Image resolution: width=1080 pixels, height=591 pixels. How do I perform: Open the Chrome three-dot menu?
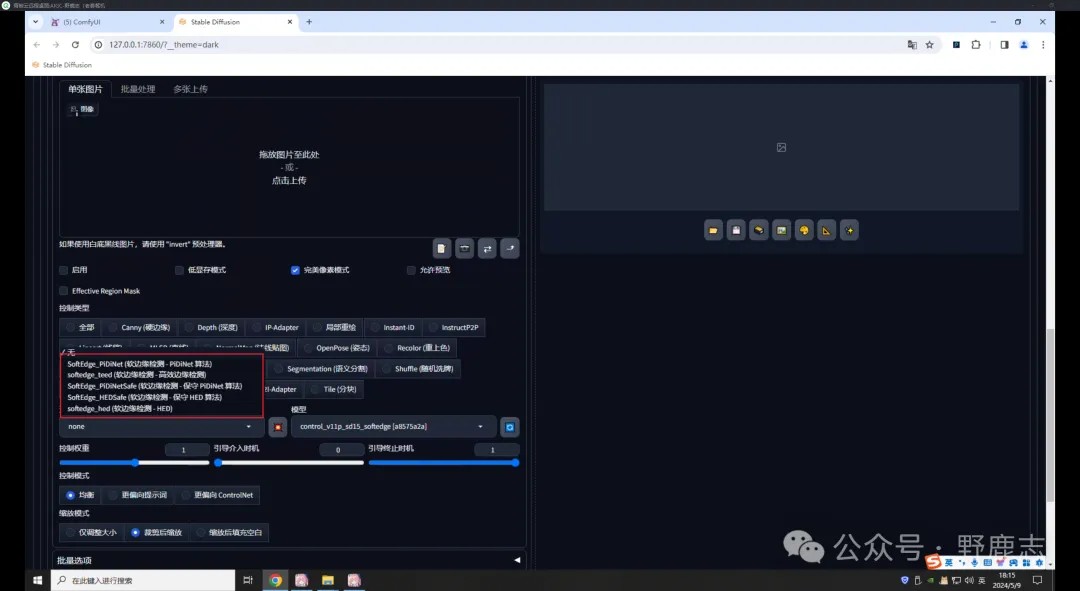(x=1043, y=45)
